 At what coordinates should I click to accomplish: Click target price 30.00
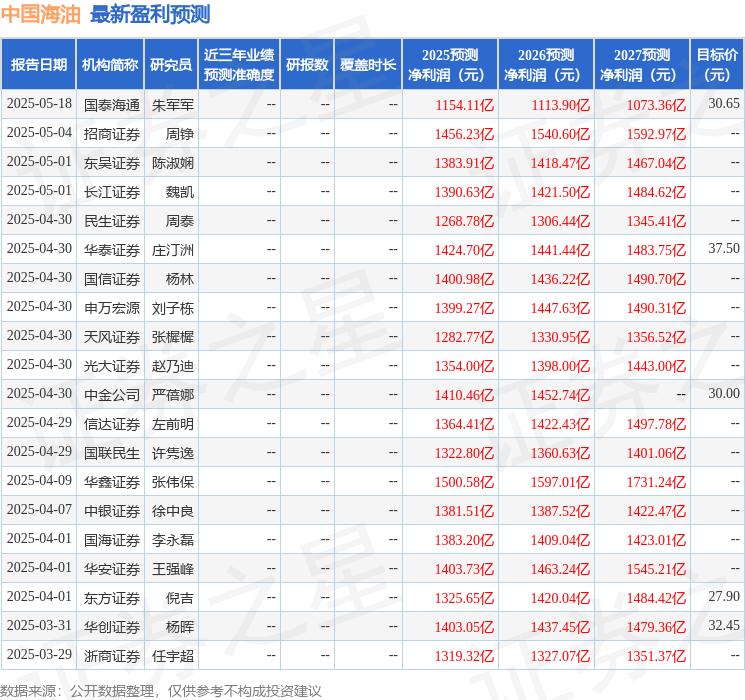(724, 393)
